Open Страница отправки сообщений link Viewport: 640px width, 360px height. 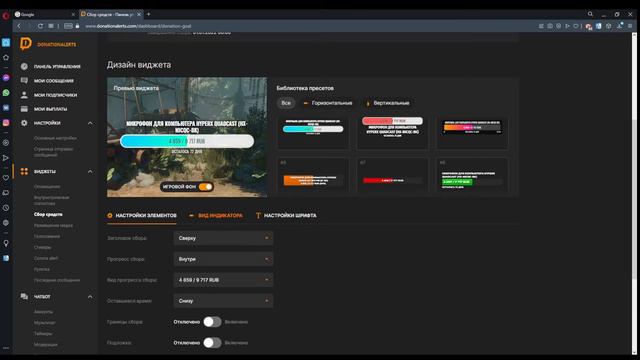pos(53,152)
